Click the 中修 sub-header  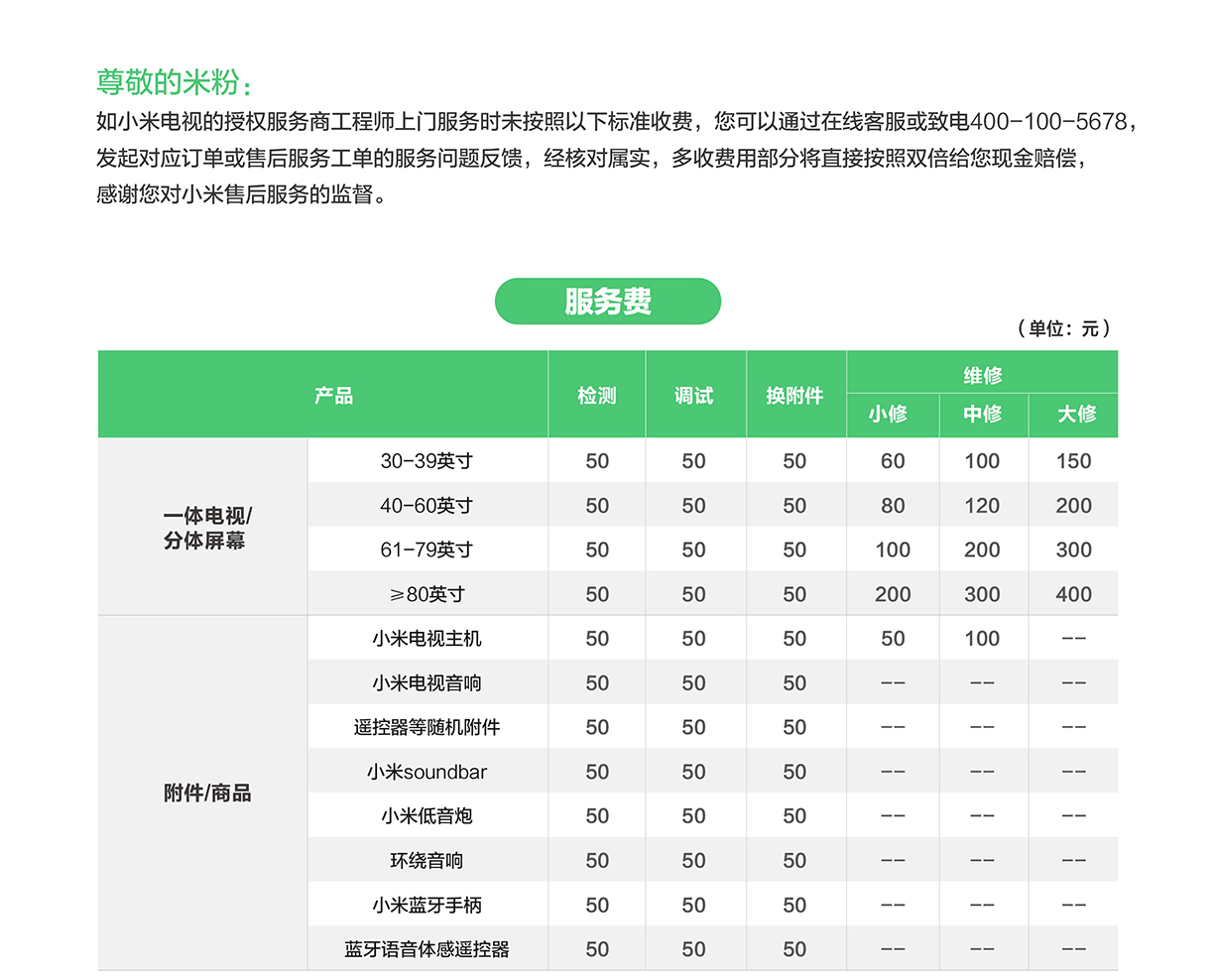(982, 414)
